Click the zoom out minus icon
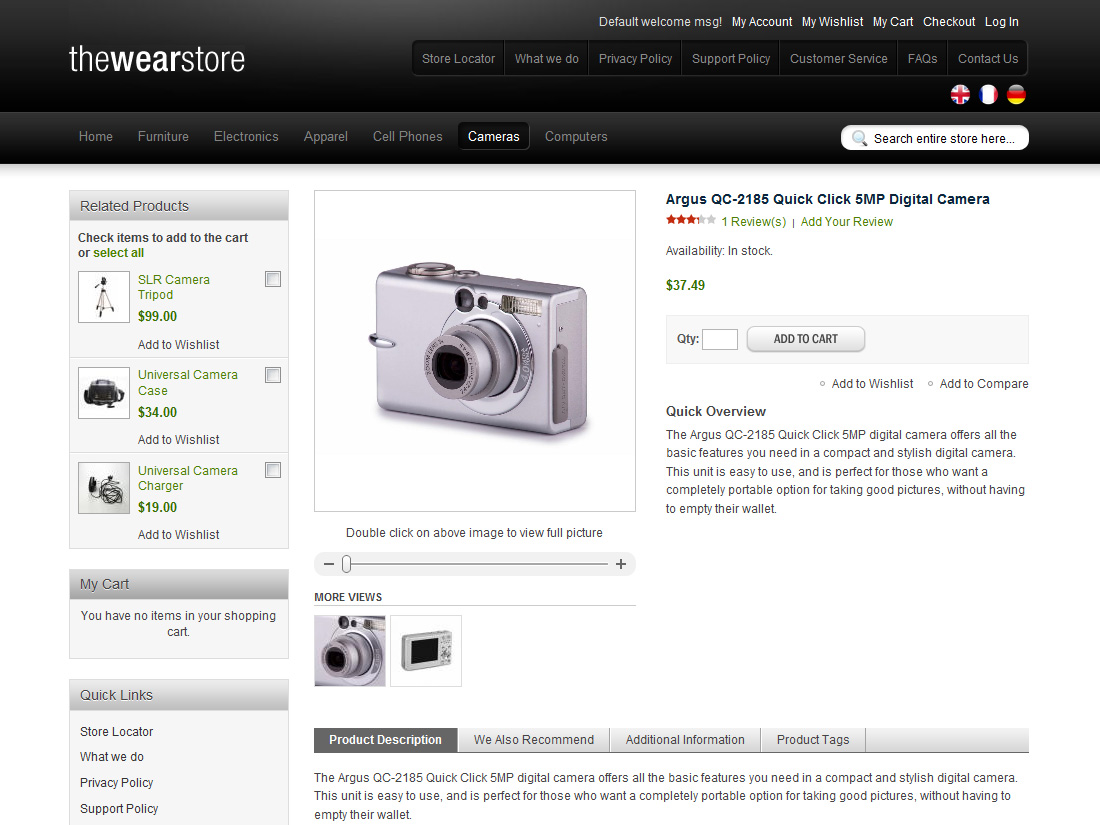 tap(328, 564)
